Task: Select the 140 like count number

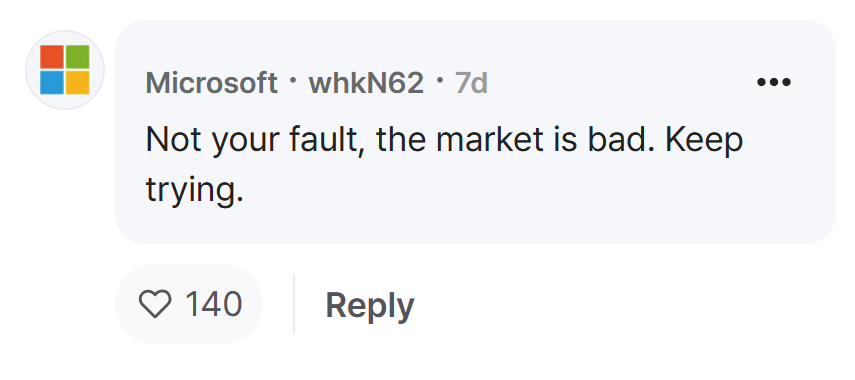Action: (x=214, y=304)
